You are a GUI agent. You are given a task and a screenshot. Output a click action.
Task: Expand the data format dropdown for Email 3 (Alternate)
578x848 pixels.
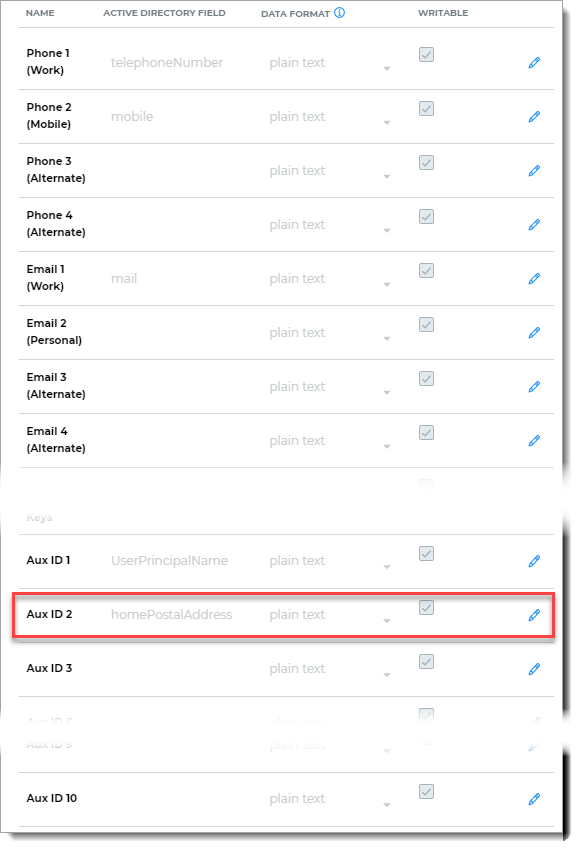point(330,387)
